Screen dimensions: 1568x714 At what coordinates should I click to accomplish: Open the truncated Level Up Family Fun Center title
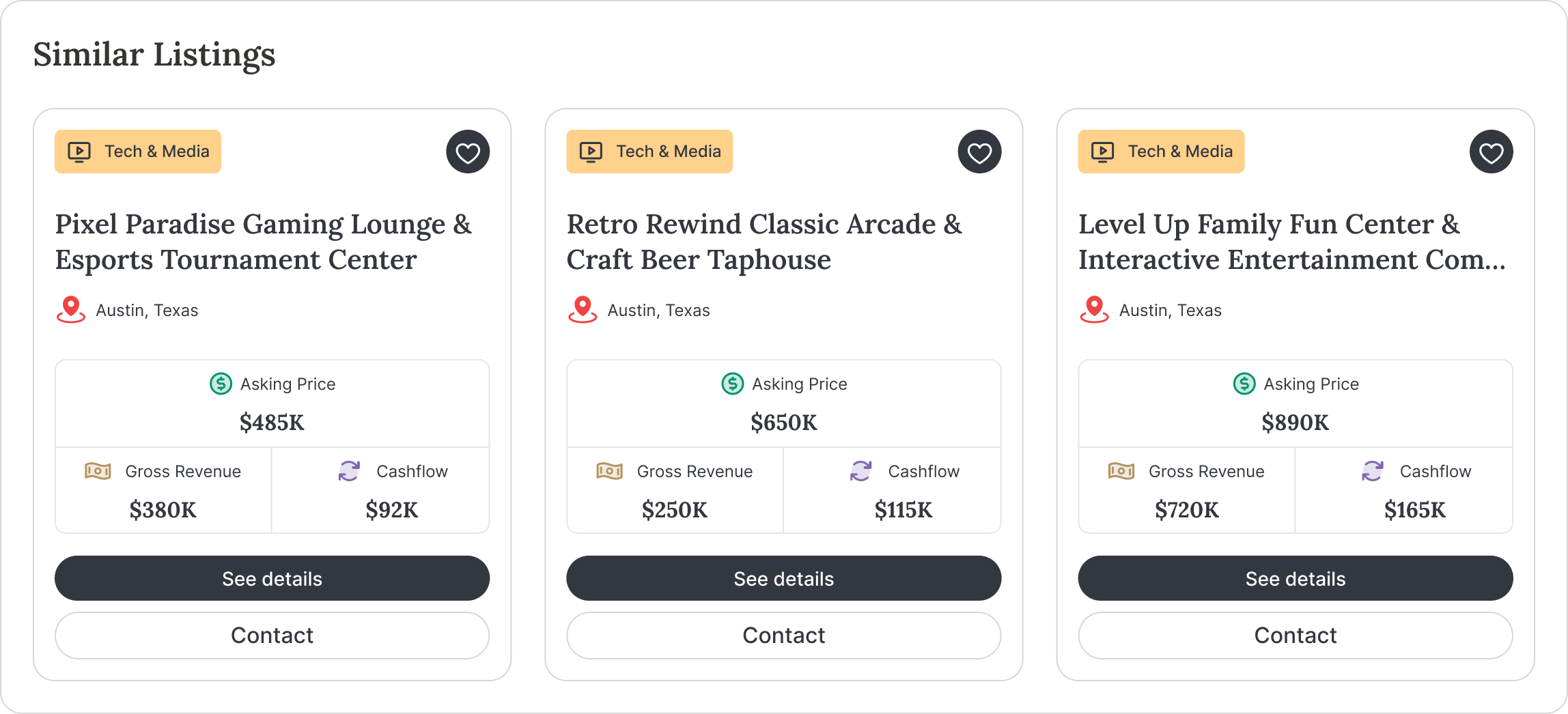[x=1292, y=242]
